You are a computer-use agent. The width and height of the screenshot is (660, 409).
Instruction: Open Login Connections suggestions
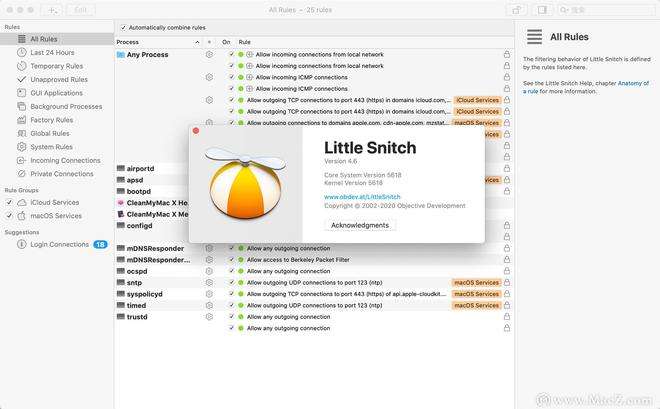[x=57, y=244]
